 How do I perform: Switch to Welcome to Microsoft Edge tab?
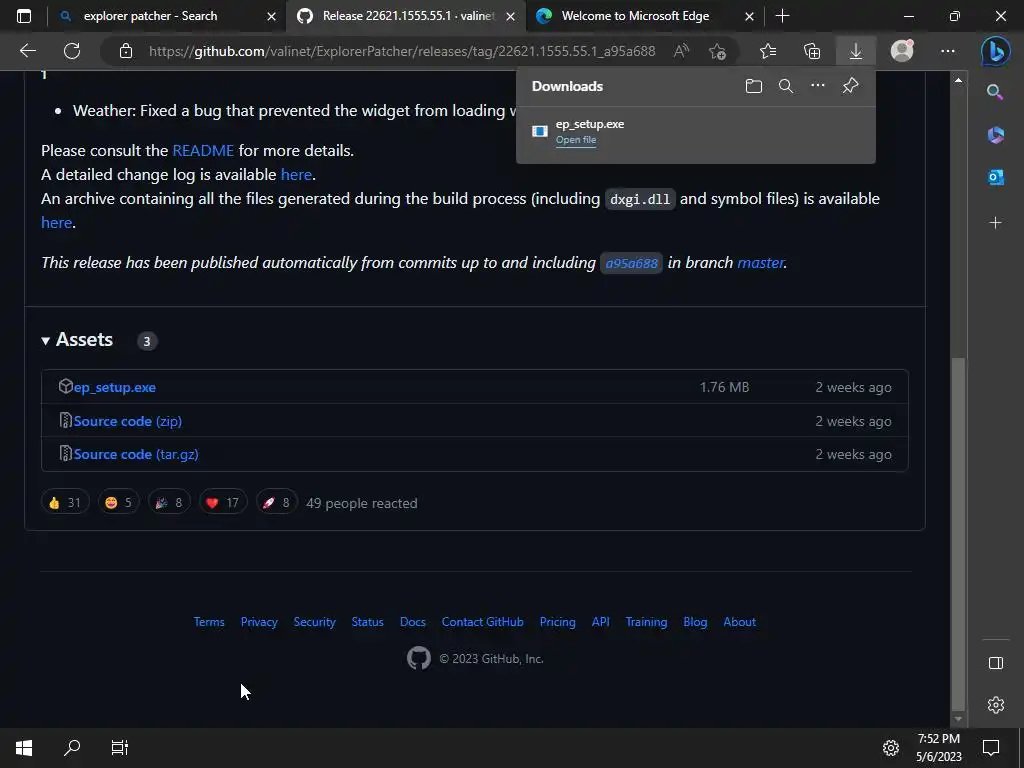[x=635, y=16]
